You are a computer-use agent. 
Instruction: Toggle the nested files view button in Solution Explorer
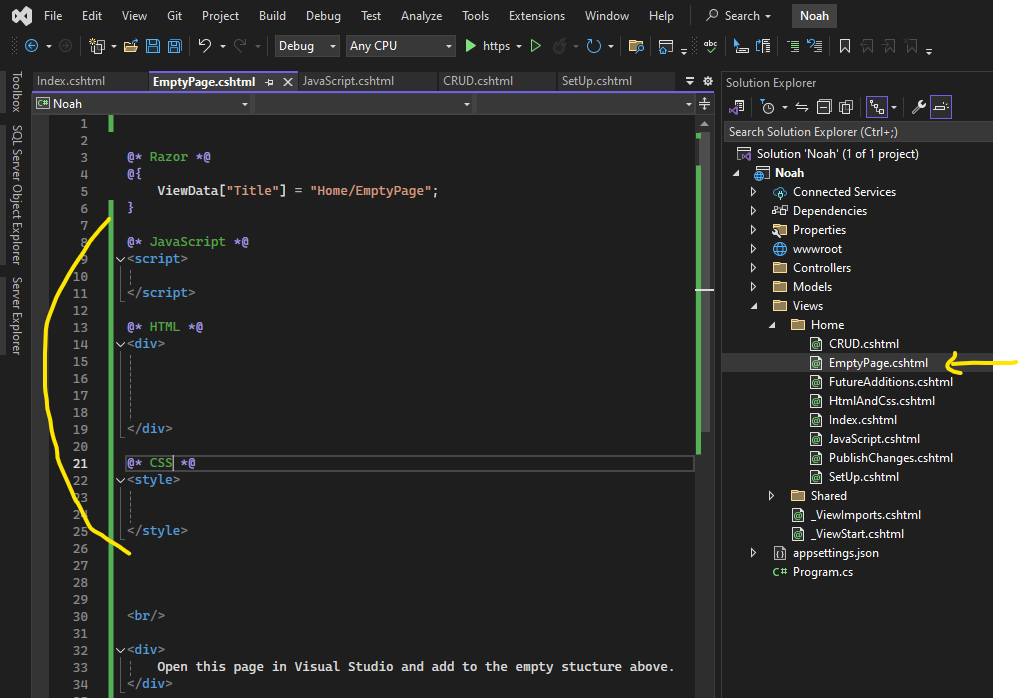click(877, 107)
